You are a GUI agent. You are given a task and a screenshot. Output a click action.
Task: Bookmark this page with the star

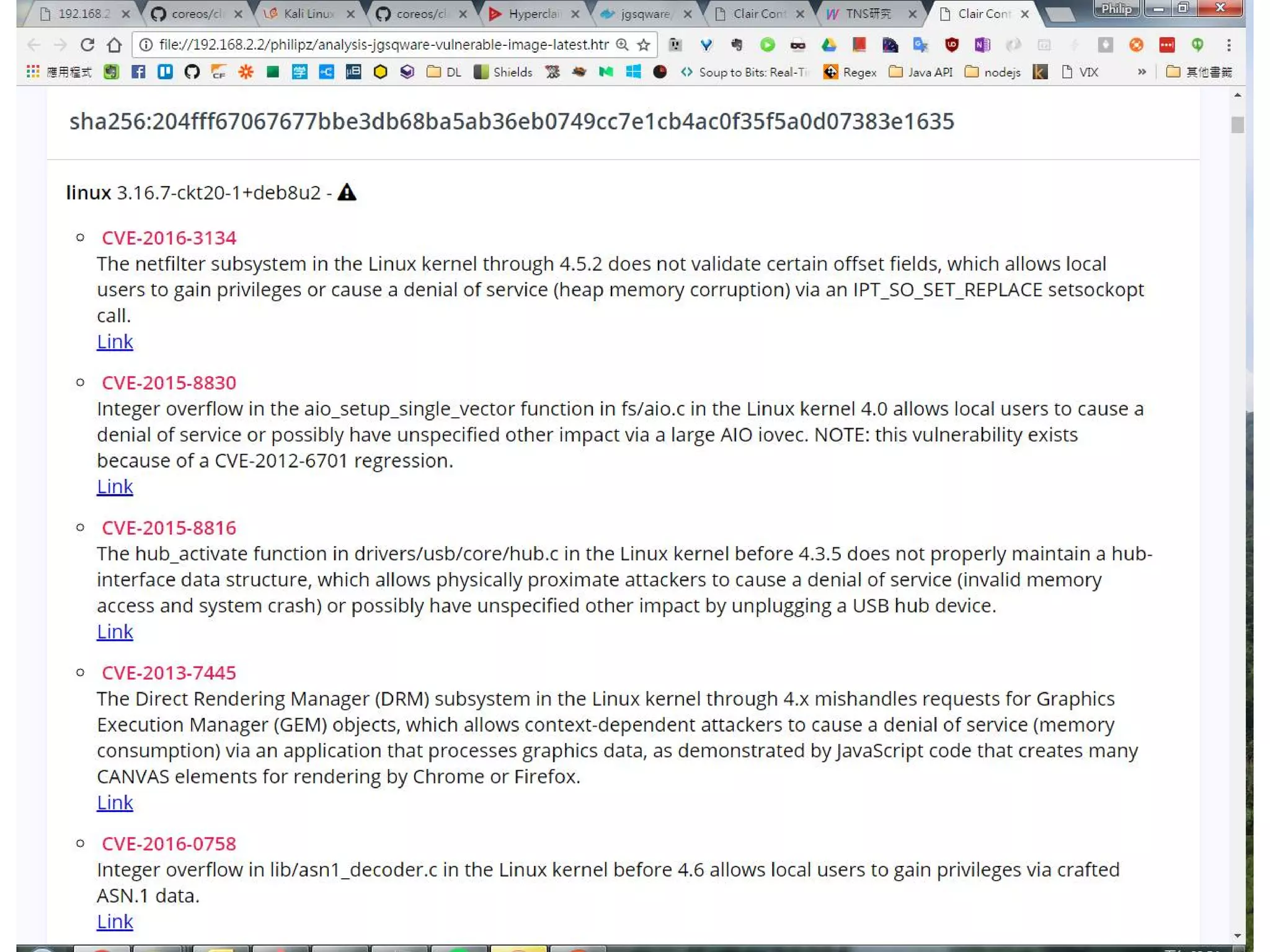coord(644,45)
